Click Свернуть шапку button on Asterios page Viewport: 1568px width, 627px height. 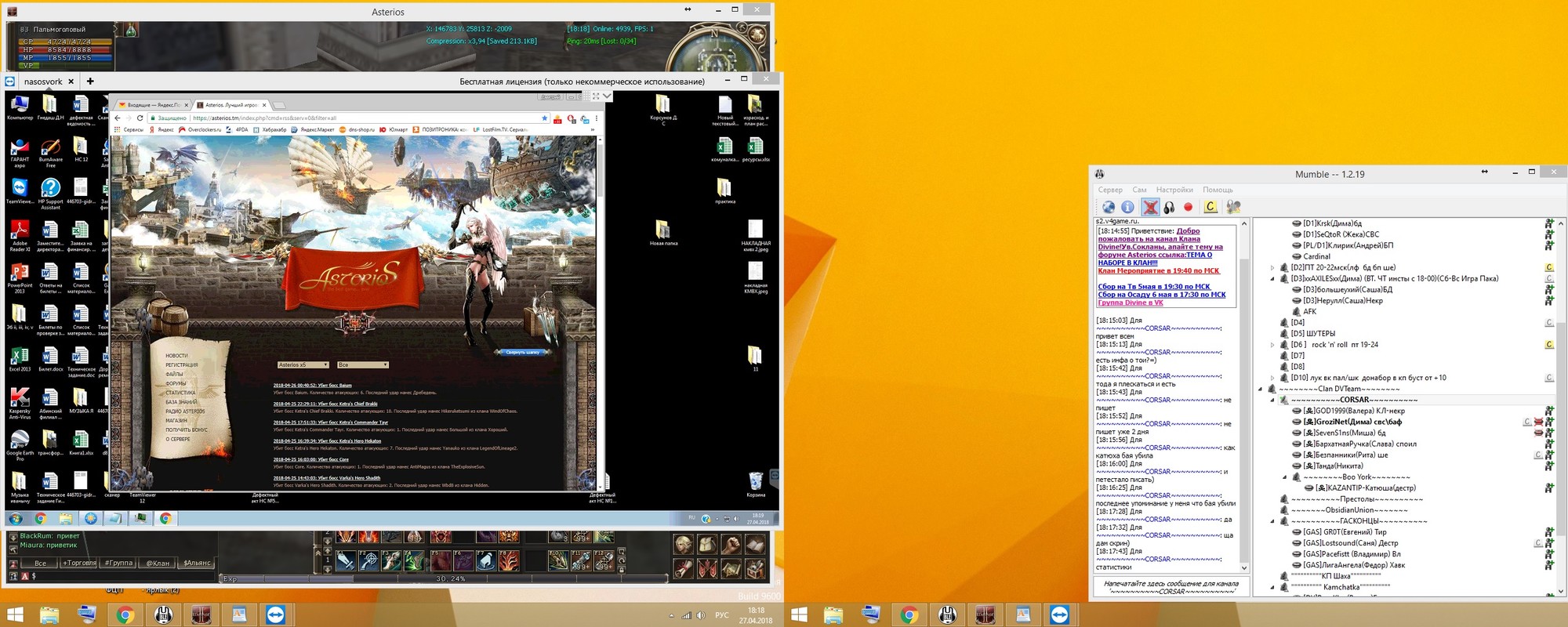(x=523, y=352)
